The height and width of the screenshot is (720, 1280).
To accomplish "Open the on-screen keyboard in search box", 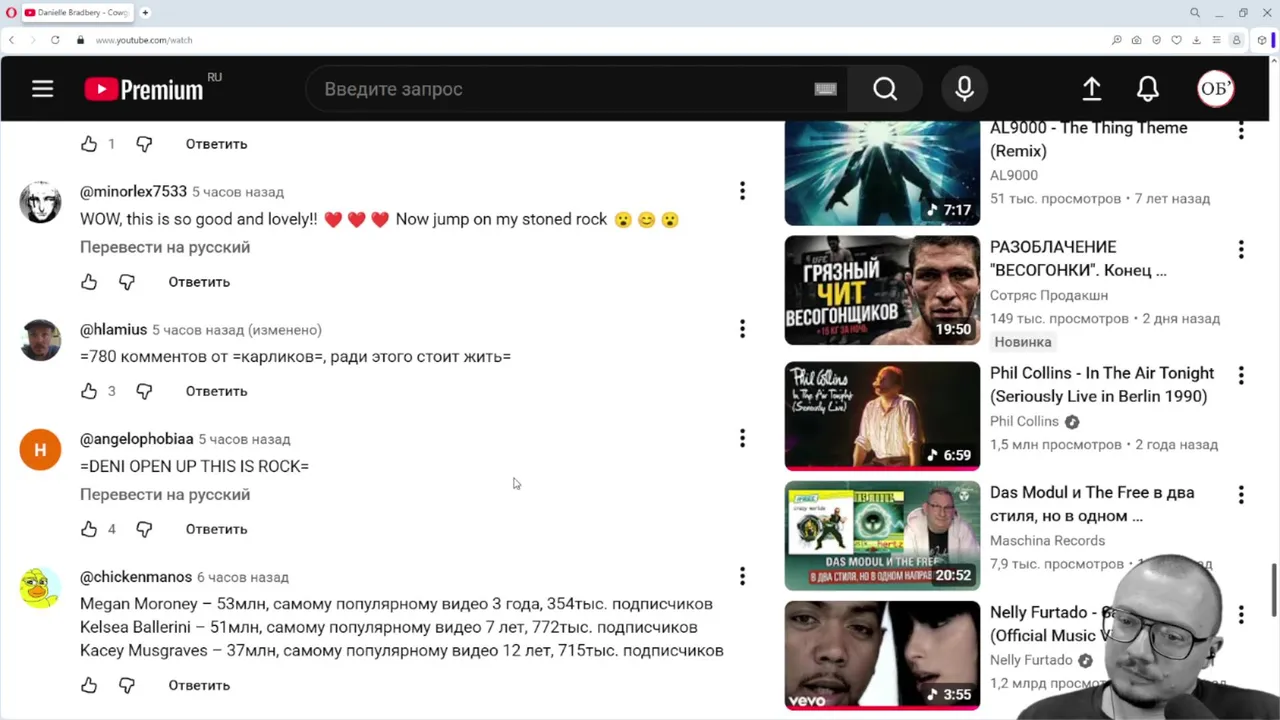I will [825, 89].
